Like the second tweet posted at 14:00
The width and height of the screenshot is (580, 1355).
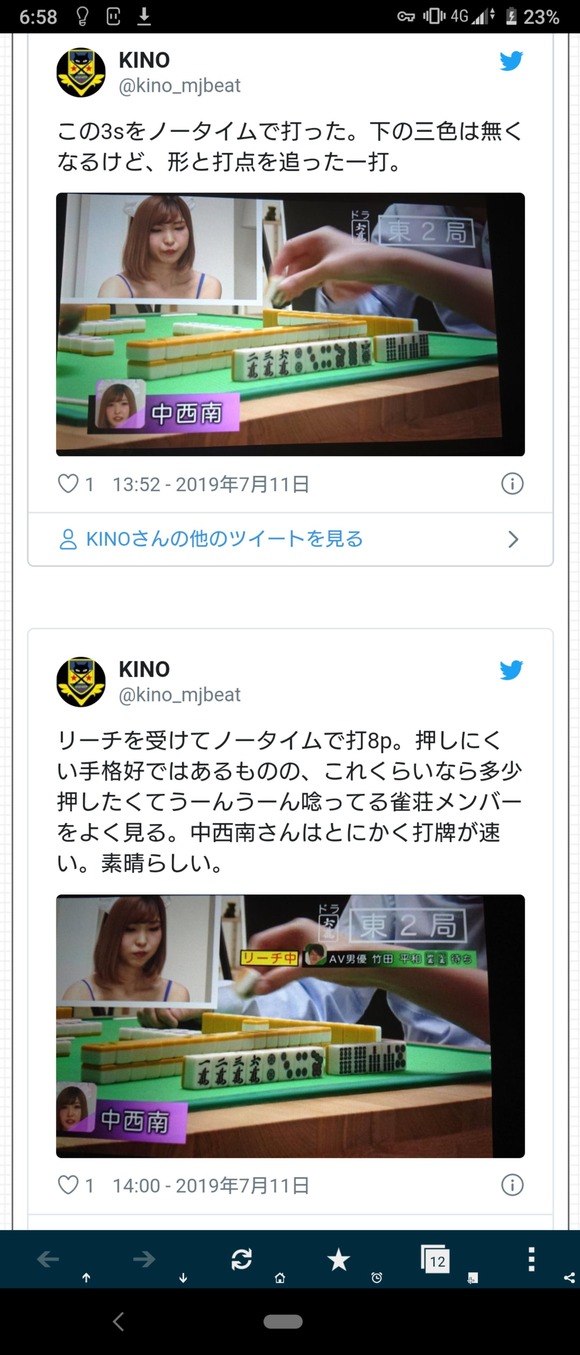point(68,1186)
